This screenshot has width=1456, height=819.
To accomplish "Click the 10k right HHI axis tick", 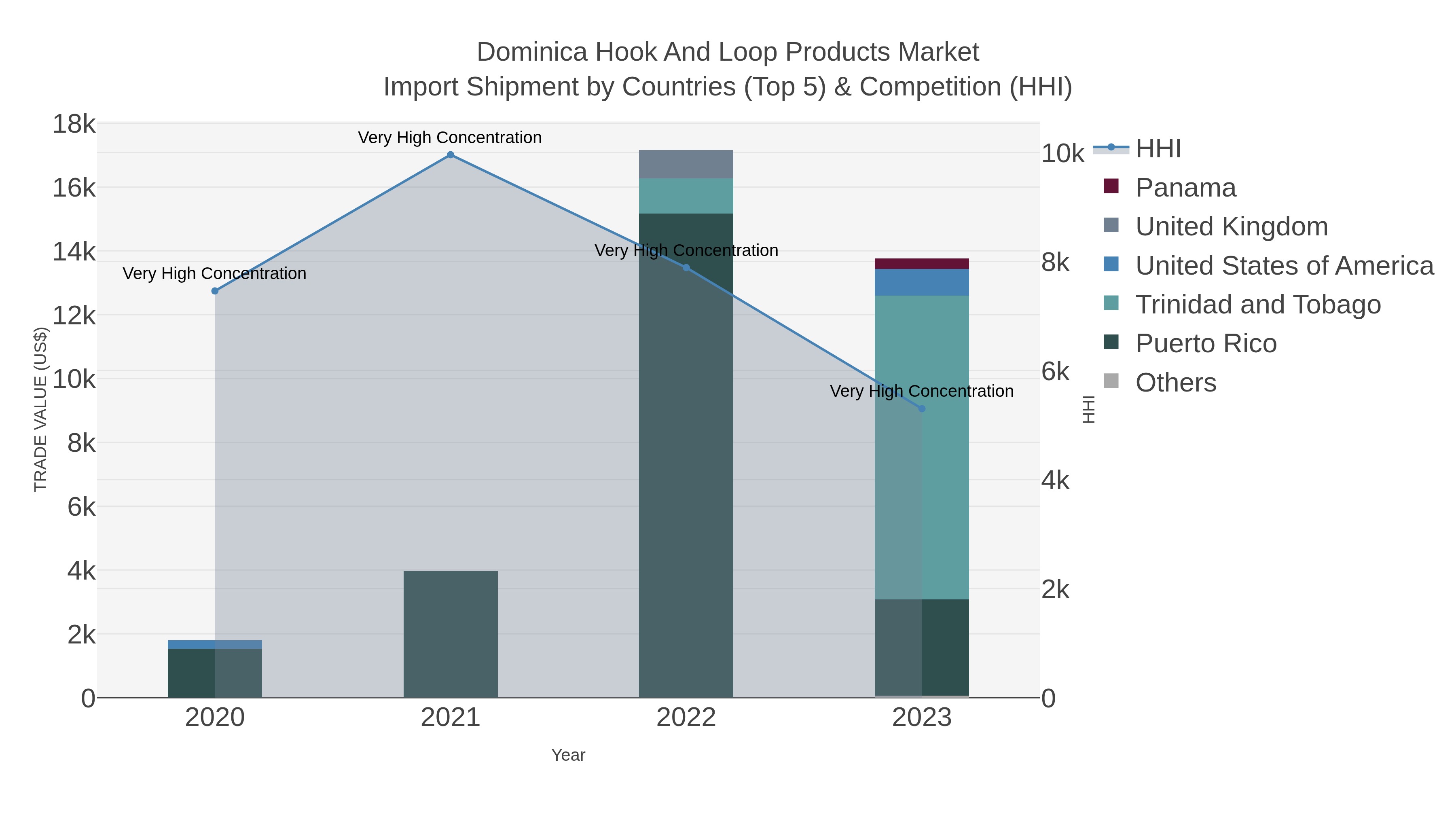I will click(x=1063, y=154).
